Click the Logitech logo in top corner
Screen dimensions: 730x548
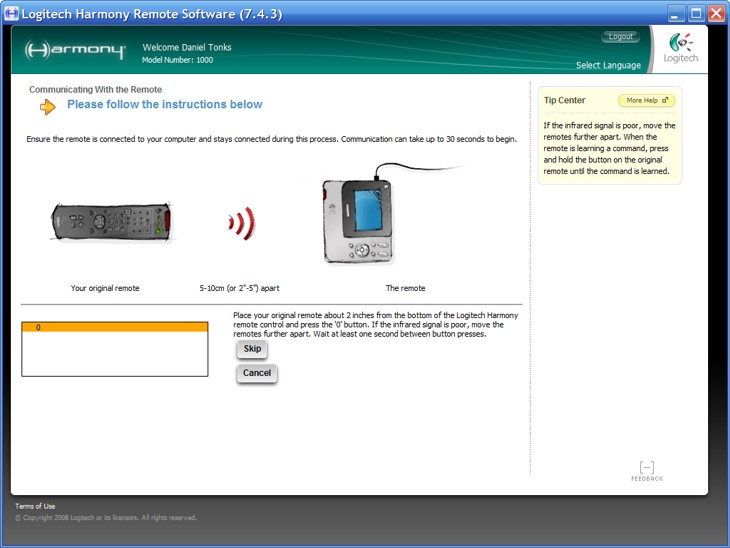click(681, 48)
